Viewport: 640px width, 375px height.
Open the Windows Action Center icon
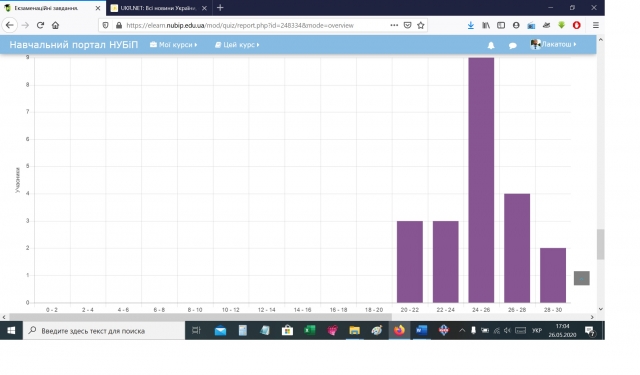589,331
